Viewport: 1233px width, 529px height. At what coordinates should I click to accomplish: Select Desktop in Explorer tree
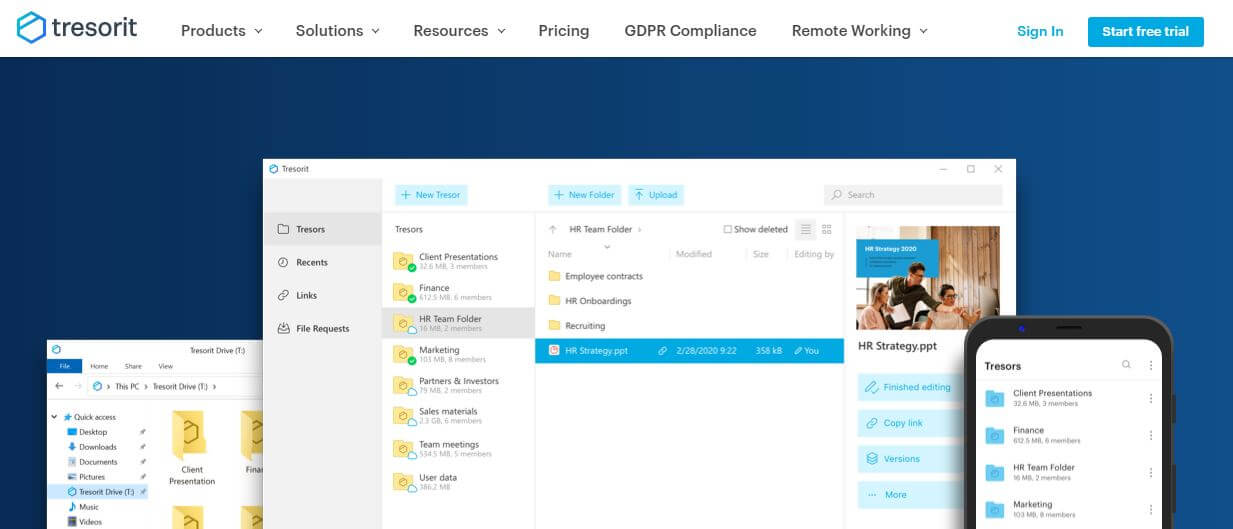click(93, 432)
